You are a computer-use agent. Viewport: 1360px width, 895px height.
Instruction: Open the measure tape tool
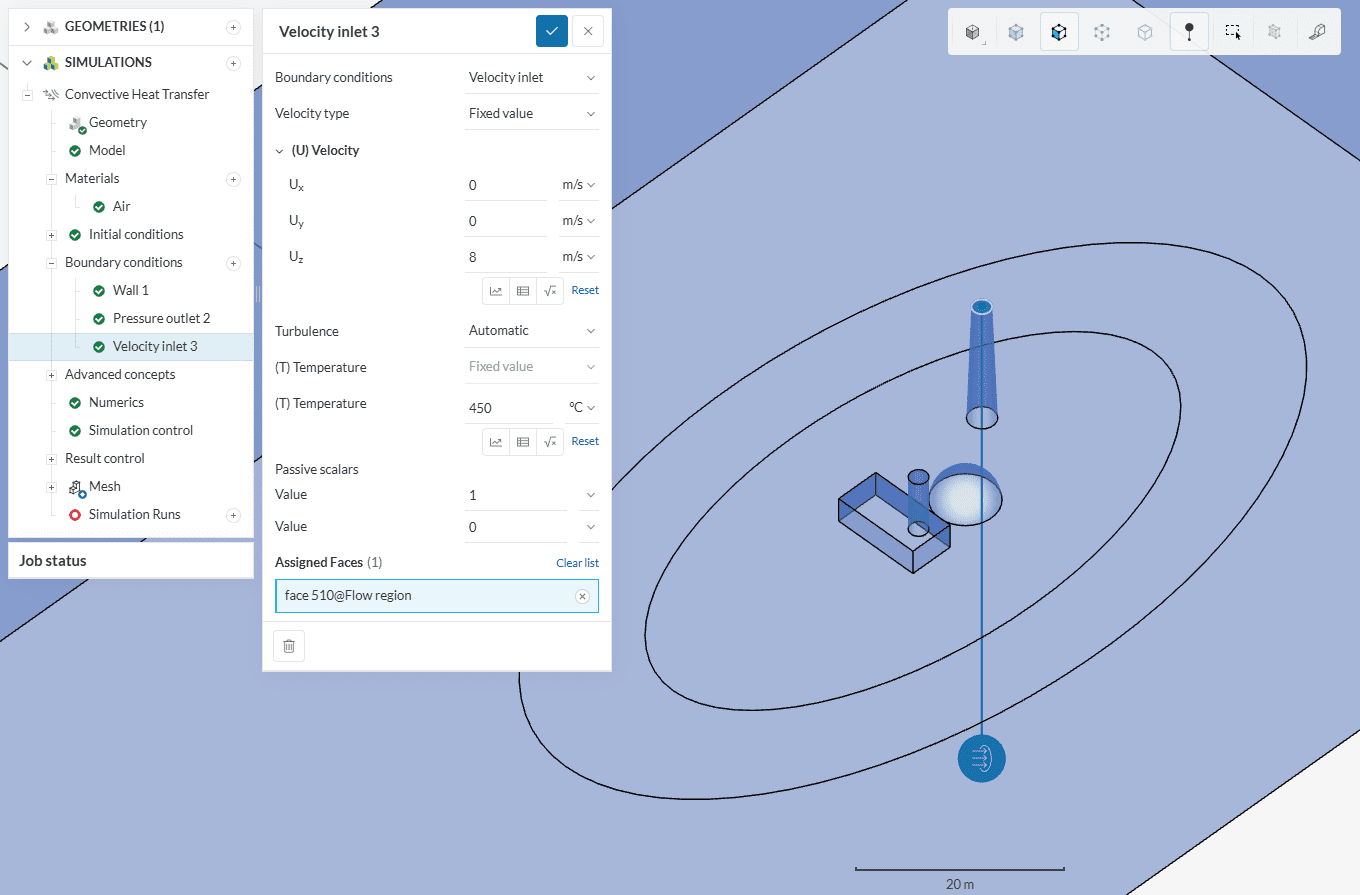point(1317,33)
